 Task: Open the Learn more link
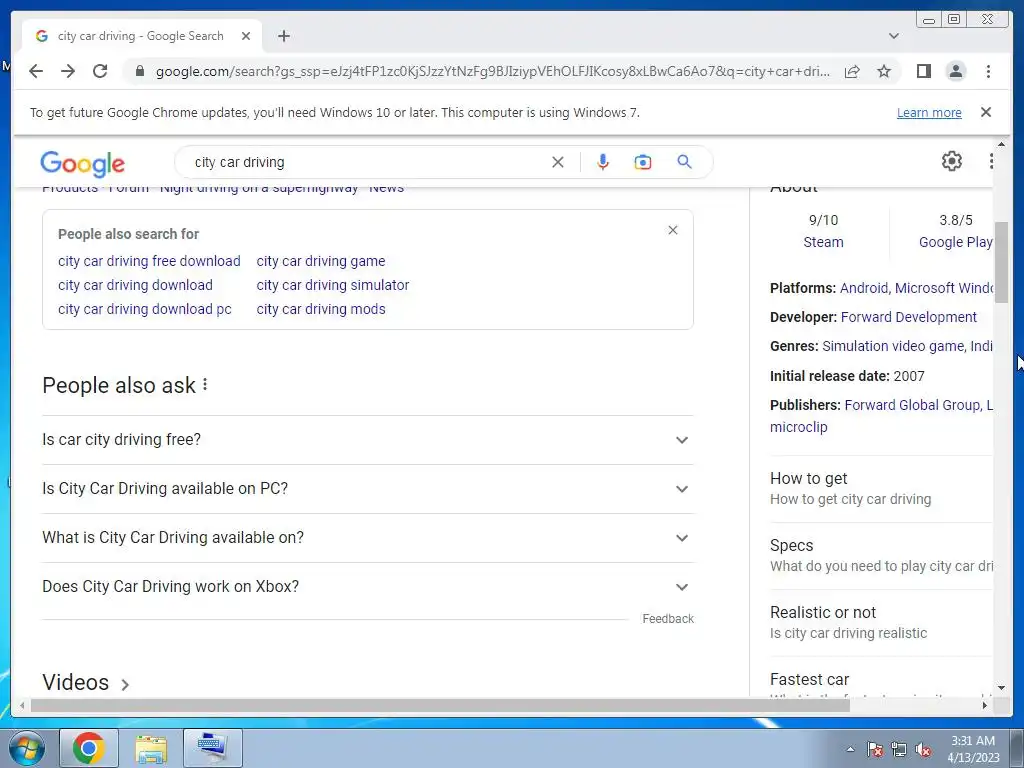(929, 112)
